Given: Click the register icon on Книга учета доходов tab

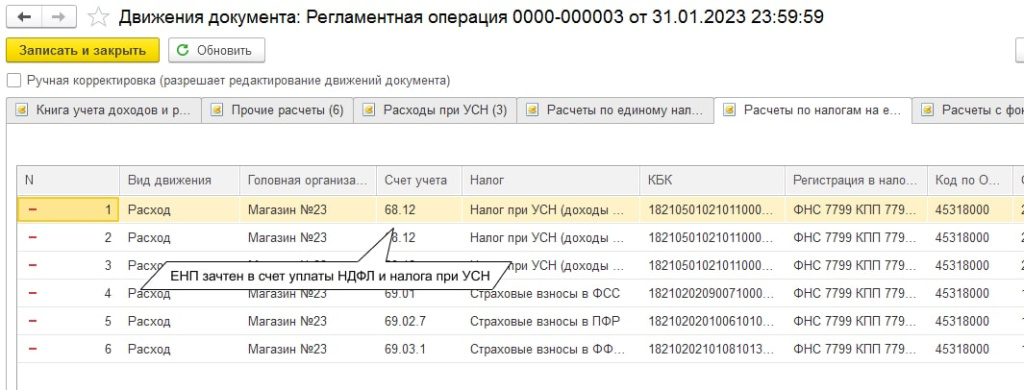Looking at the screenshot, I should pyautogui.click(x=22, y=110).
